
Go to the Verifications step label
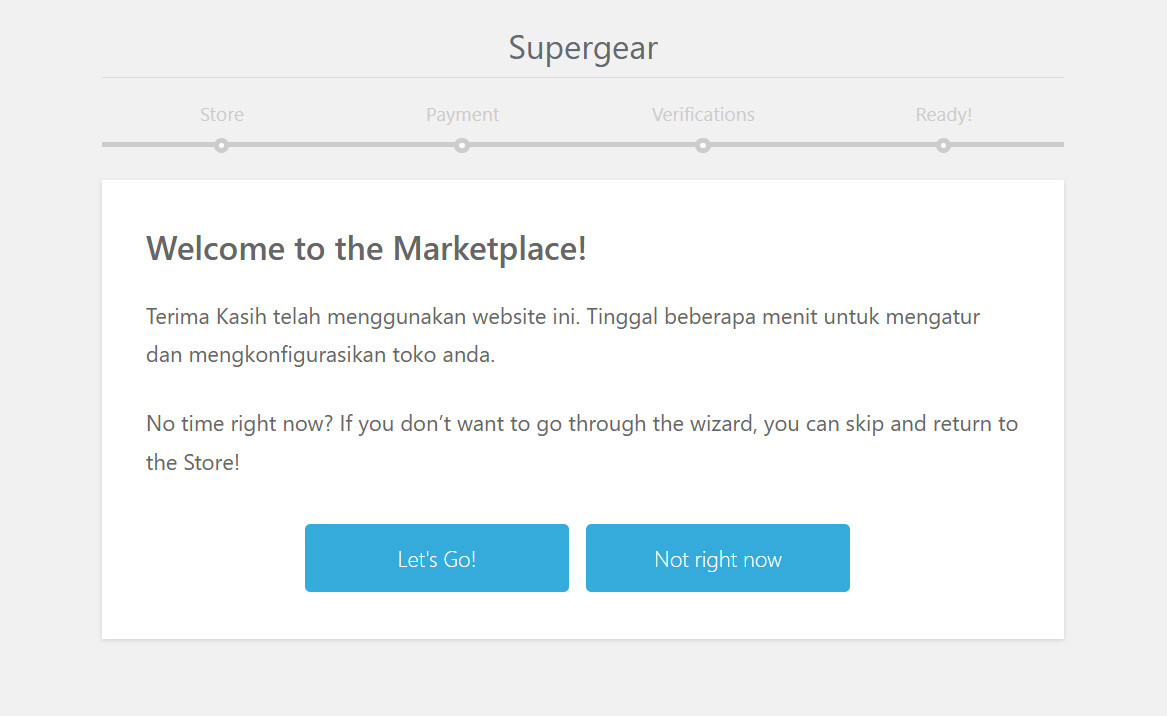[x=703, y=115]
